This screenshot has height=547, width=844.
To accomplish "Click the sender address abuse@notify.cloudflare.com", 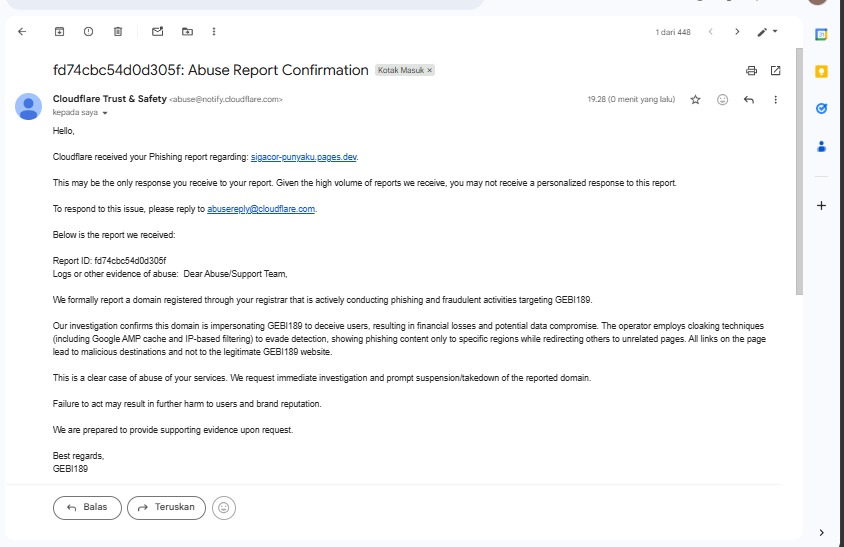I will coord(226,100).
